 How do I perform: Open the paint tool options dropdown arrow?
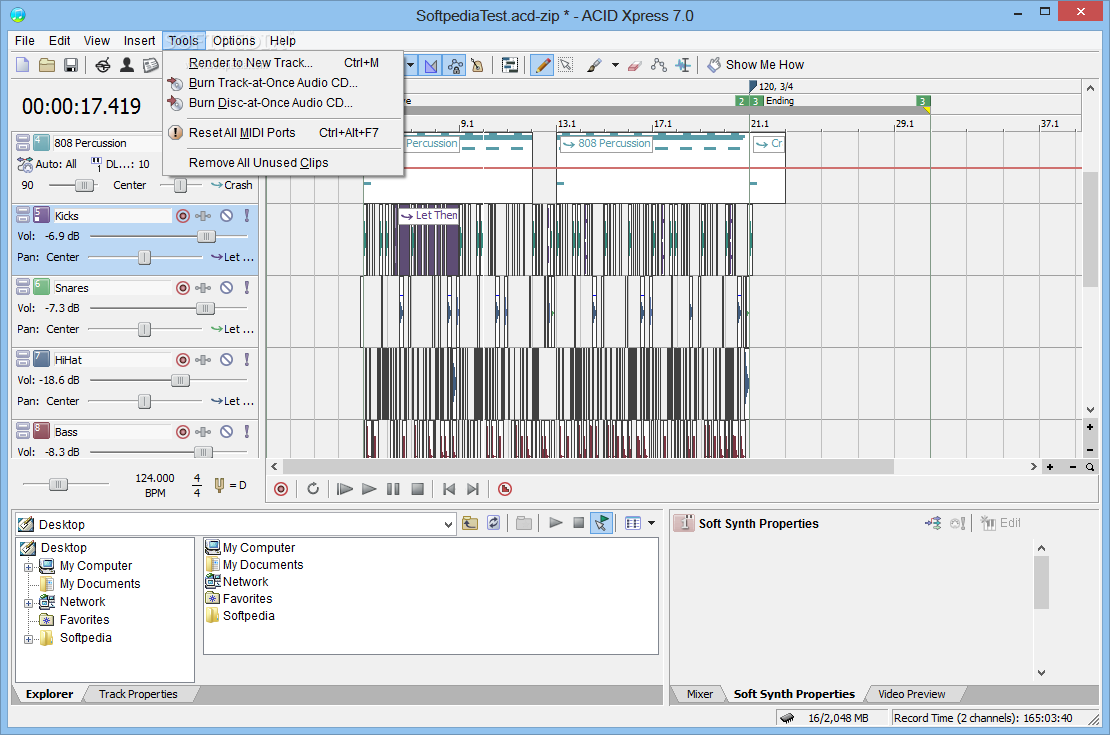[615, 65]
